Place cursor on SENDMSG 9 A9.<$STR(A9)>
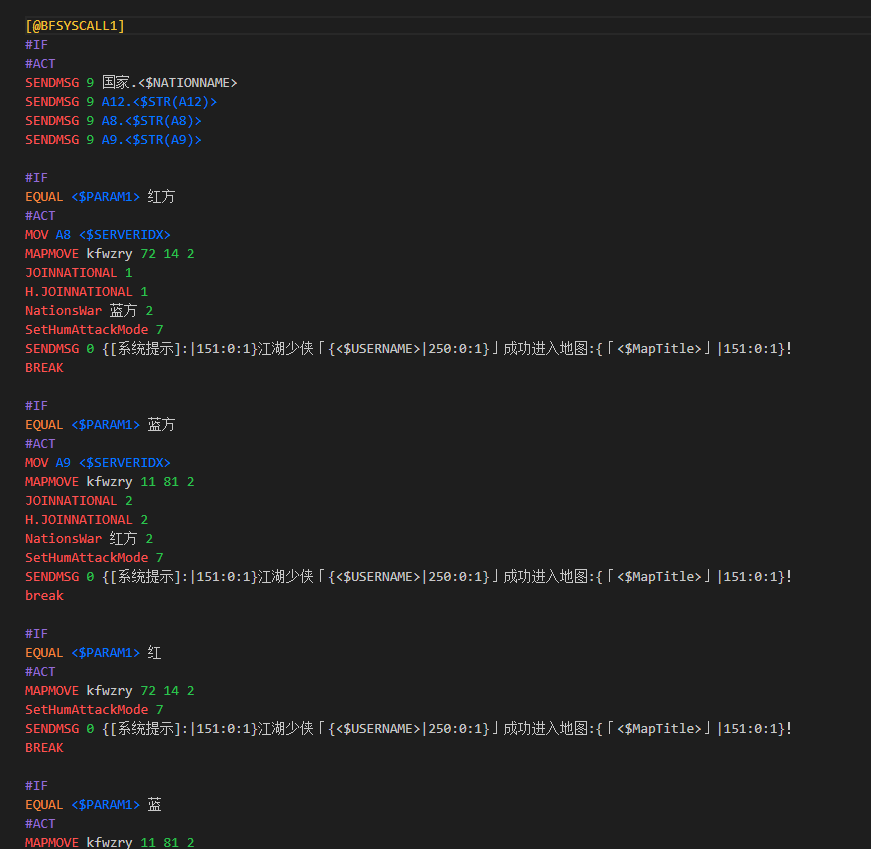 click(x=113, y=139)
